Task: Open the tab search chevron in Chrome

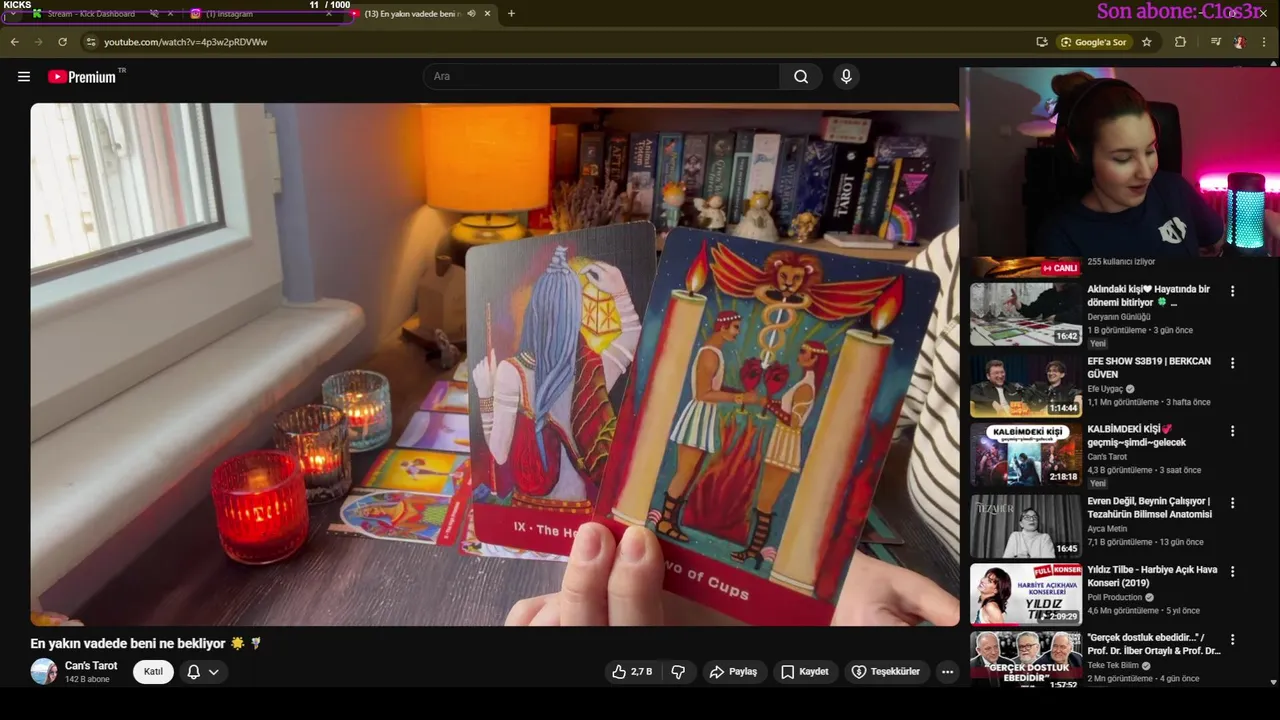Action: (13, 14)
